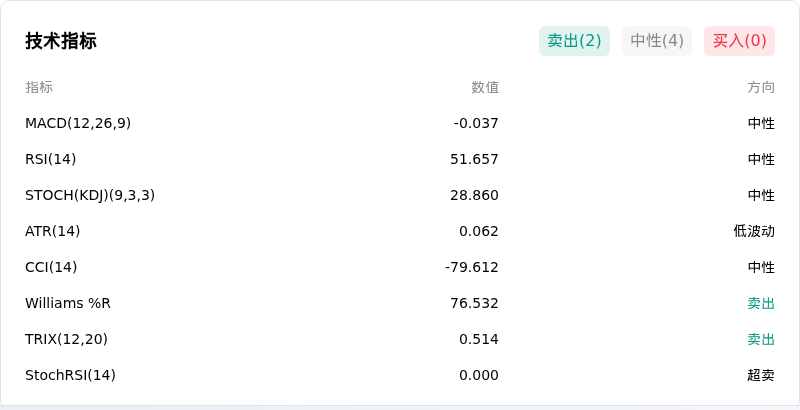Click the 数值 column header

point(485,87)
